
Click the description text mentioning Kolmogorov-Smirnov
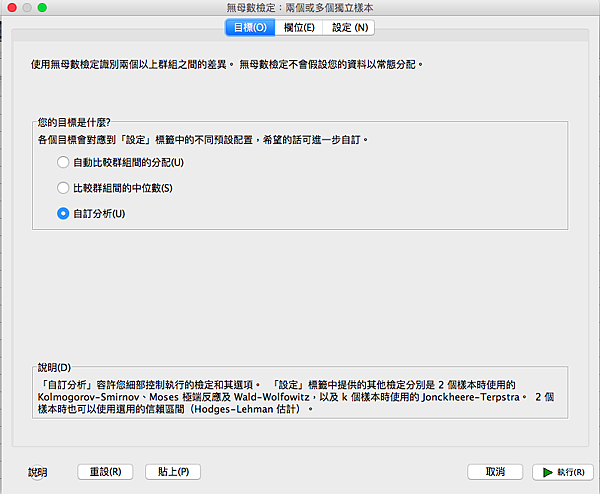click(x=296, y=397)
